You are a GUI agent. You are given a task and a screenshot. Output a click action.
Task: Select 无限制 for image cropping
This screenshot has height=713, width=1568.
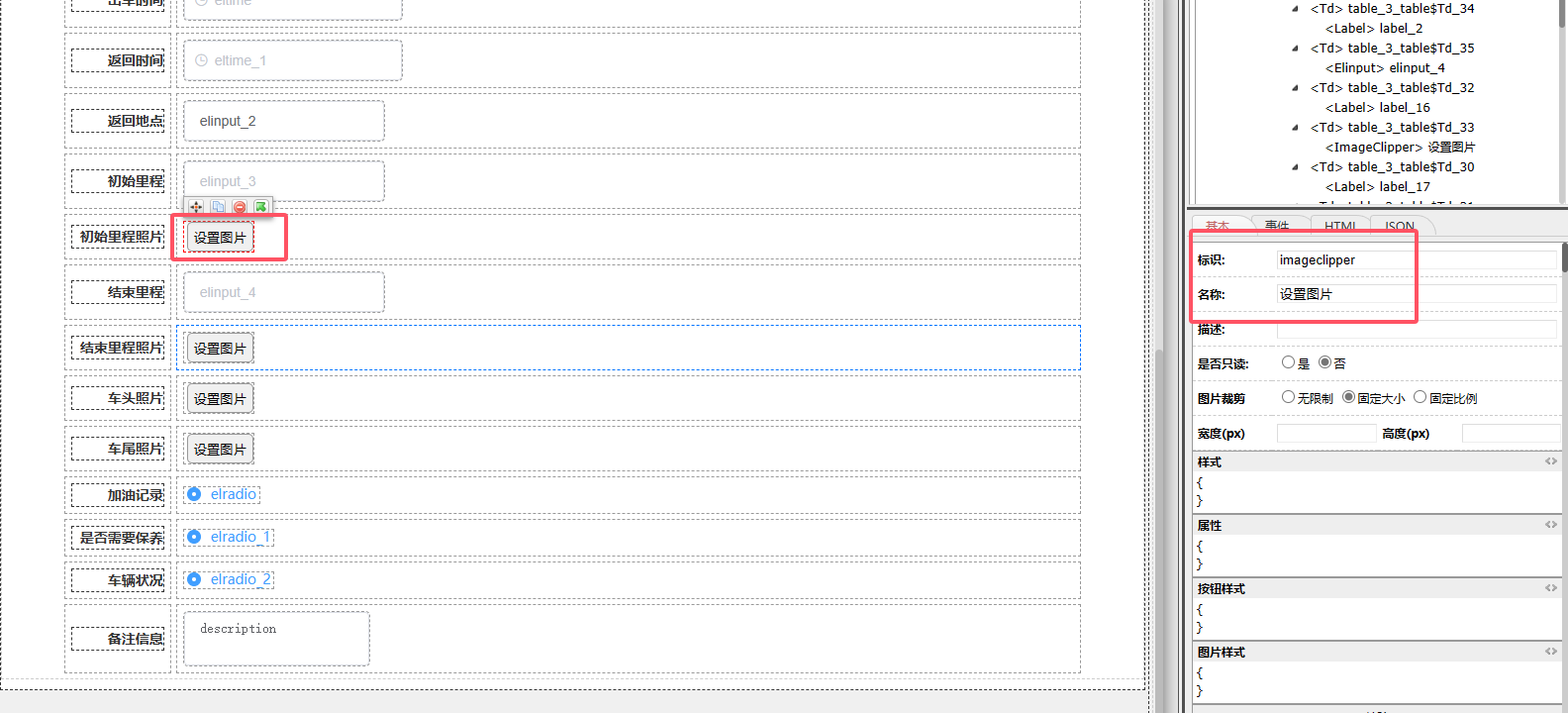click(x=1288, y=397)
